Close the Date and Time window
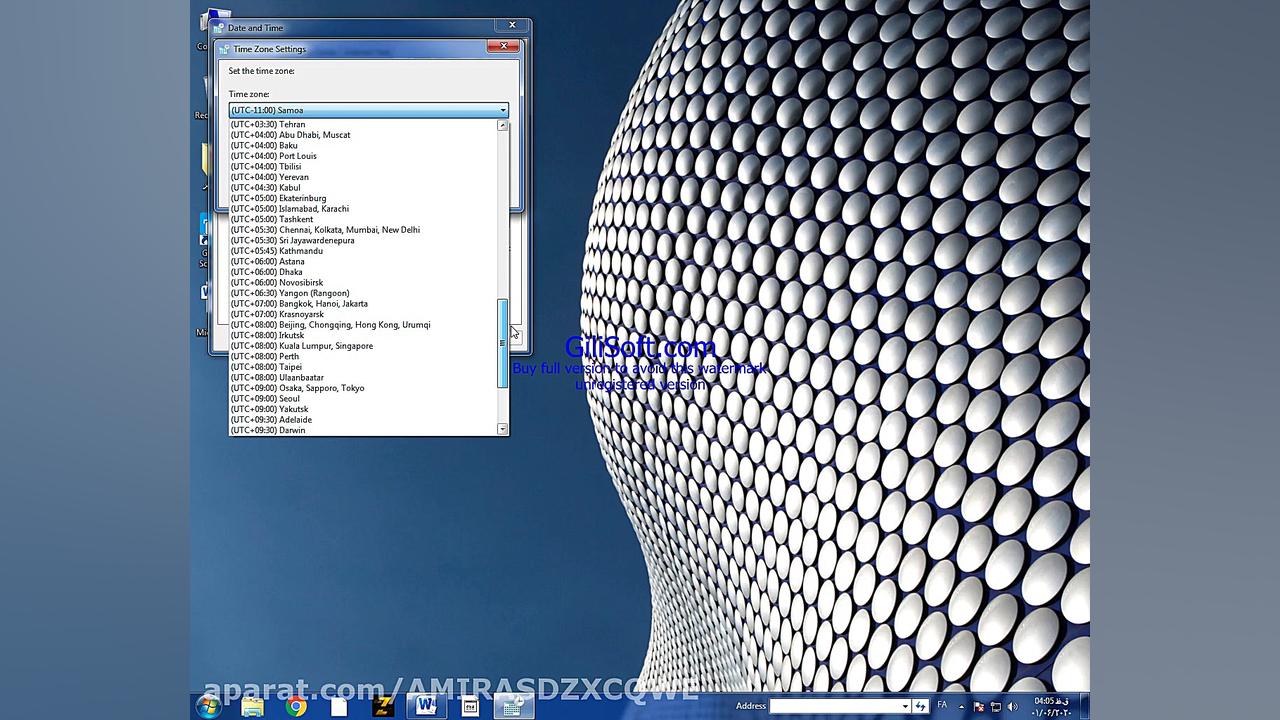 click(x=512, y=25)
